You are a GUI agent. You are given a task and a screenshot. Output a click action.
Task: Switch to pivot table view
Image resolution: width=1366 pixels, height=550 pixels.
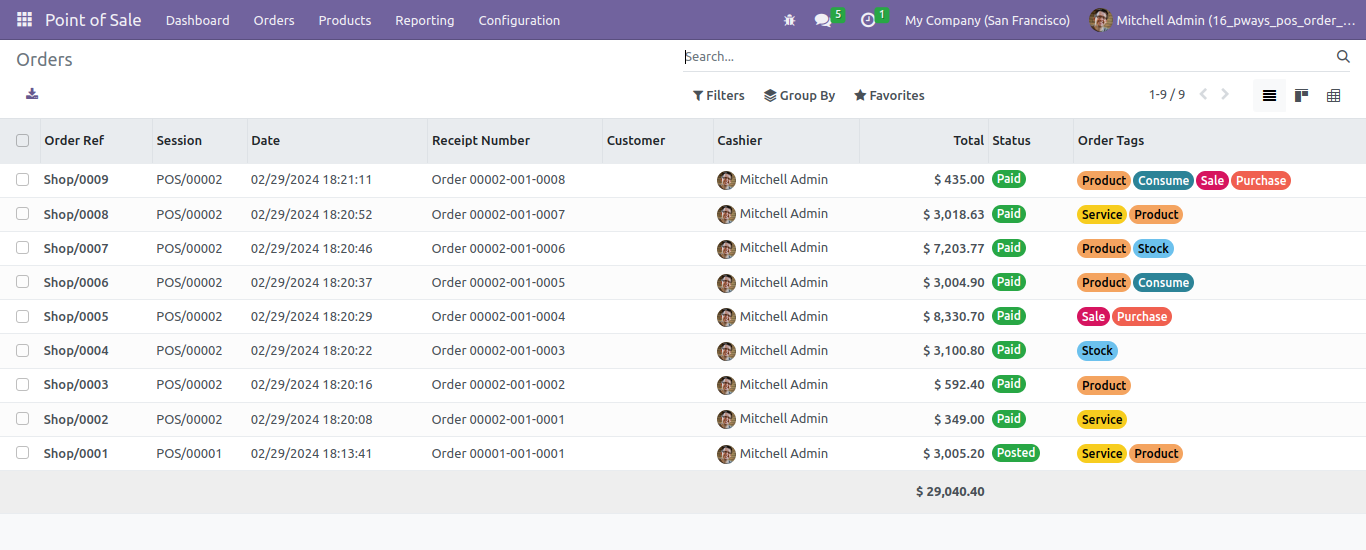[1333, 96]
